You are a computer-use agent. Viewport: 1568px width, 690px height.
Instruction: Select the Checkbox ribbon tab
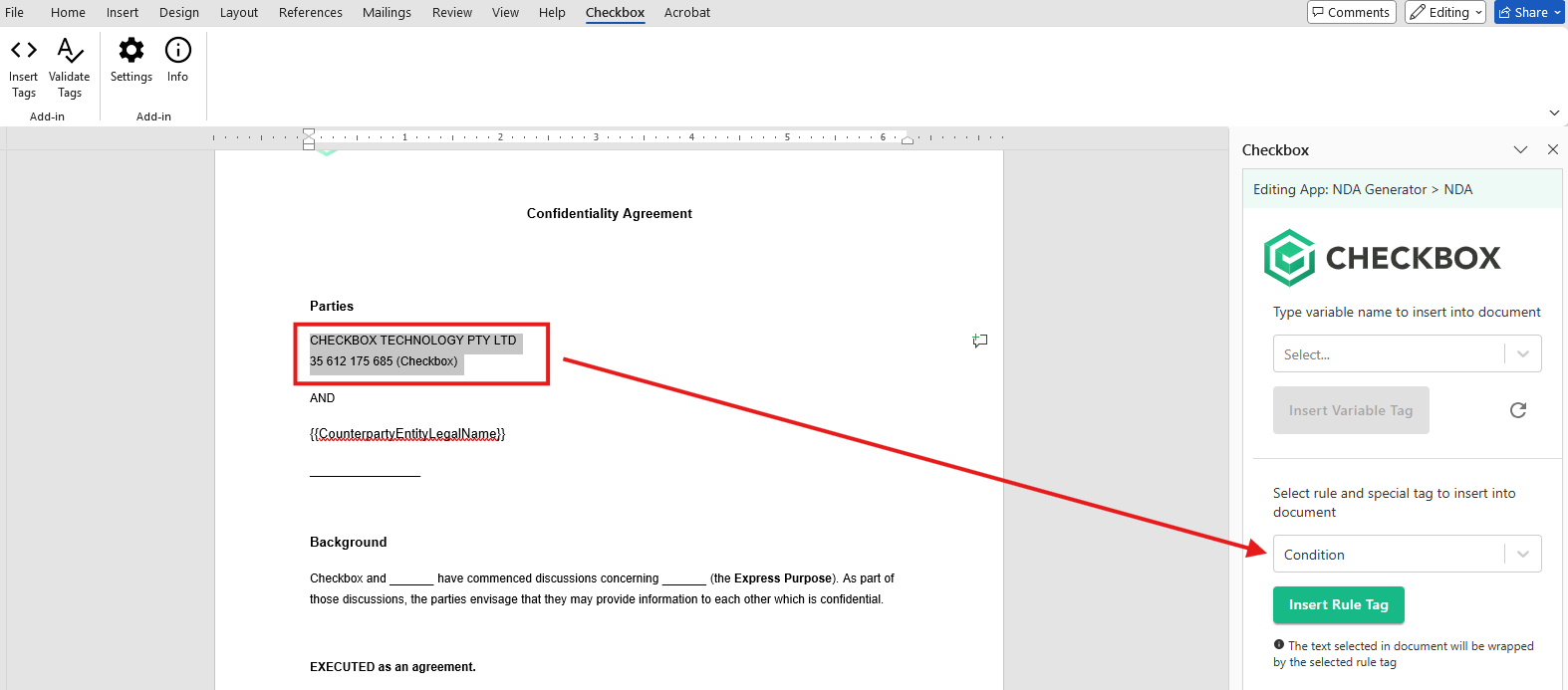tap(615, 12)
